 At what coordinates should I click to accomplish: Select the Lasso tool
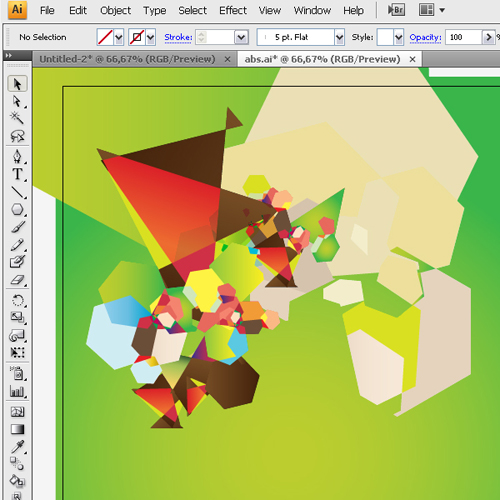[x=17, y=136]
